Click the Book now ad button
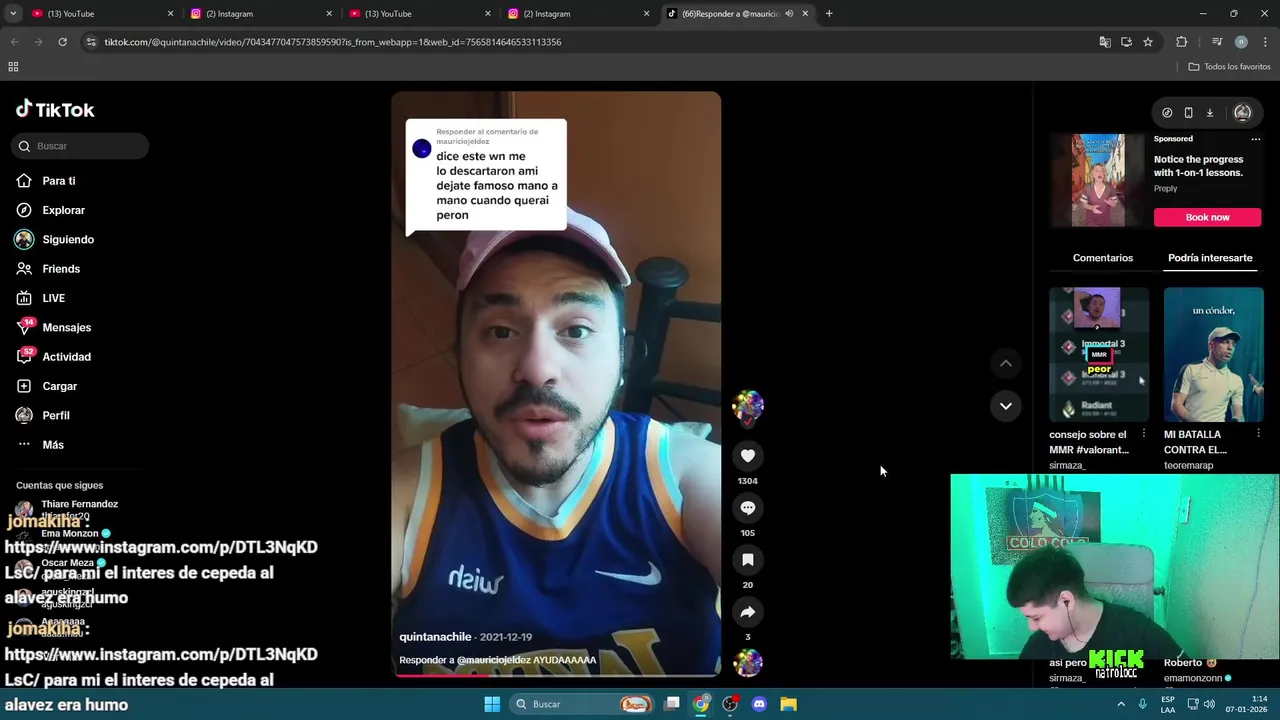 [x=1207, y=217]
